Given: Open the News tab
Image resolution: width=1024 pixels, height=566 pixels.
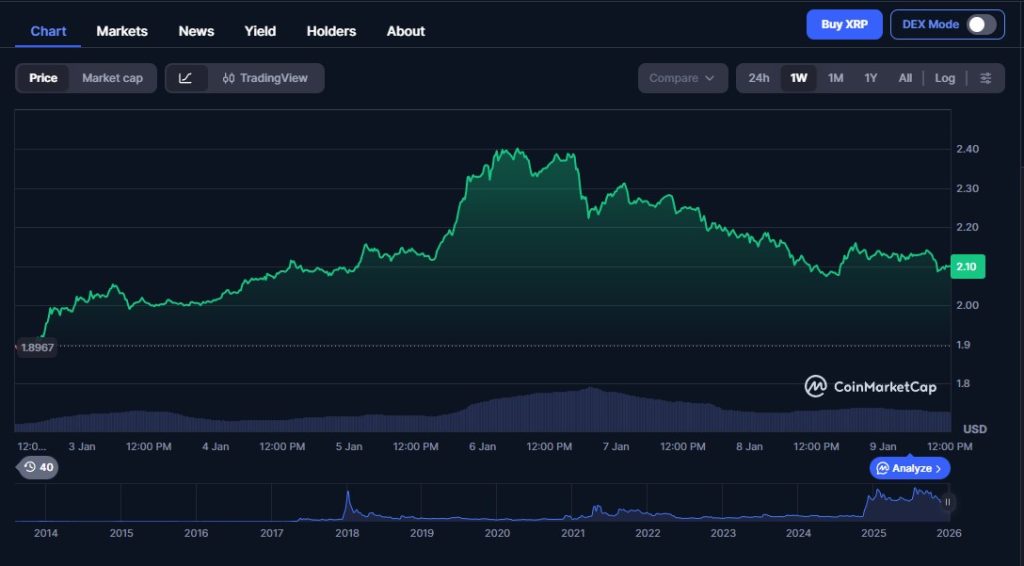Looking at the screenshot, I should [x=196, y=31].
